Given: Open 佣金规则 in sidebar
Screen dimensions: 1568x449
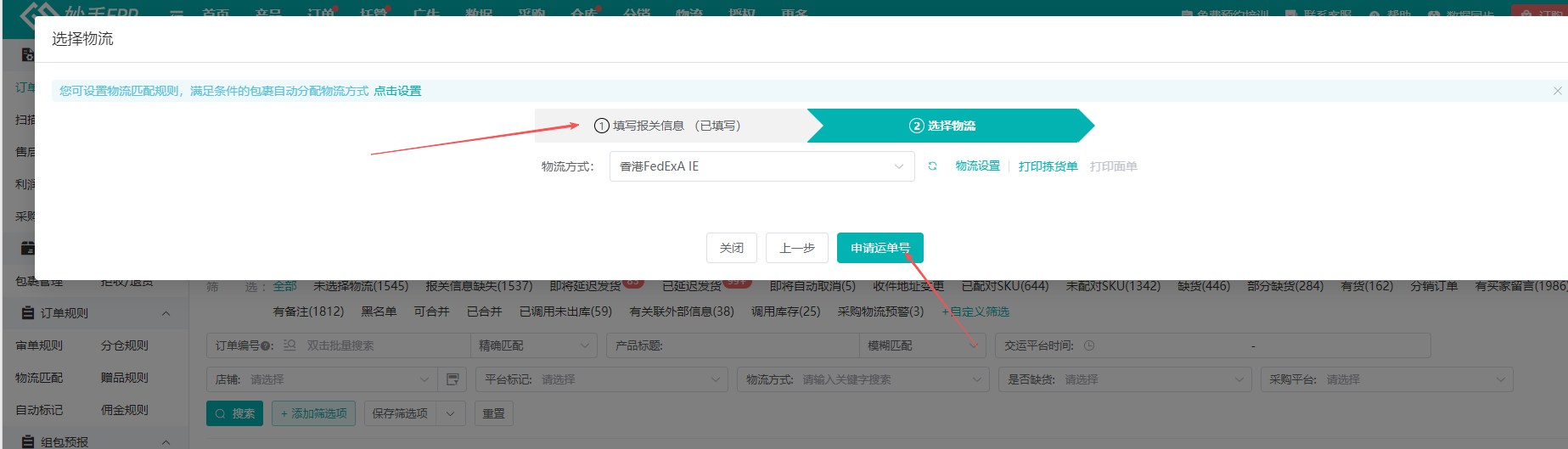Looking at the screenshot, I should 125,410.
